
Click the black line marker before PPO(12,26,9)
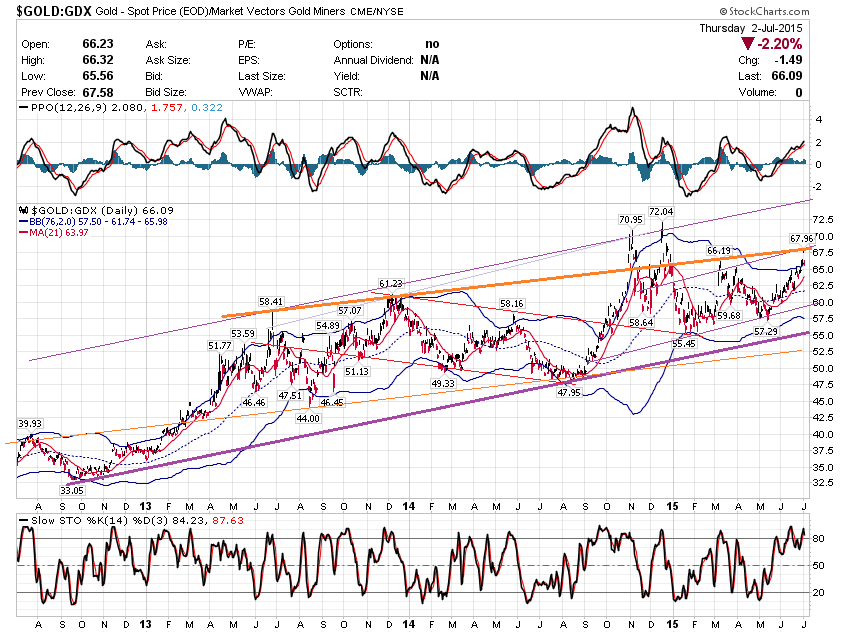click(x=23, y=107)
